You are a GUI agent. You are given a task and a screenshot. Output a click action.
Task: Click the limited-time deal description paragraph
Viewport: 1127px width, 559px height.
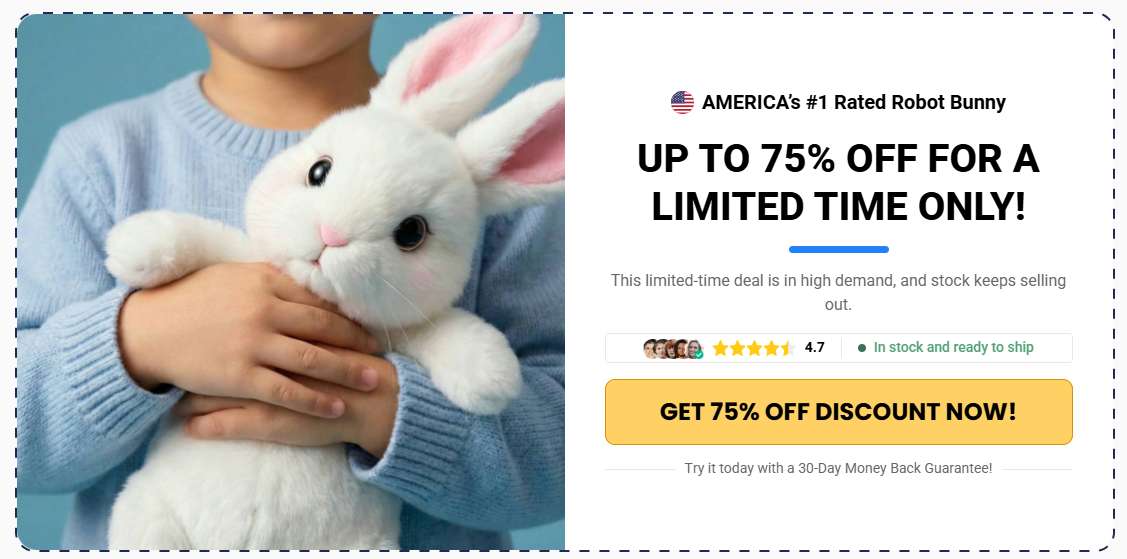click(838, 292)
